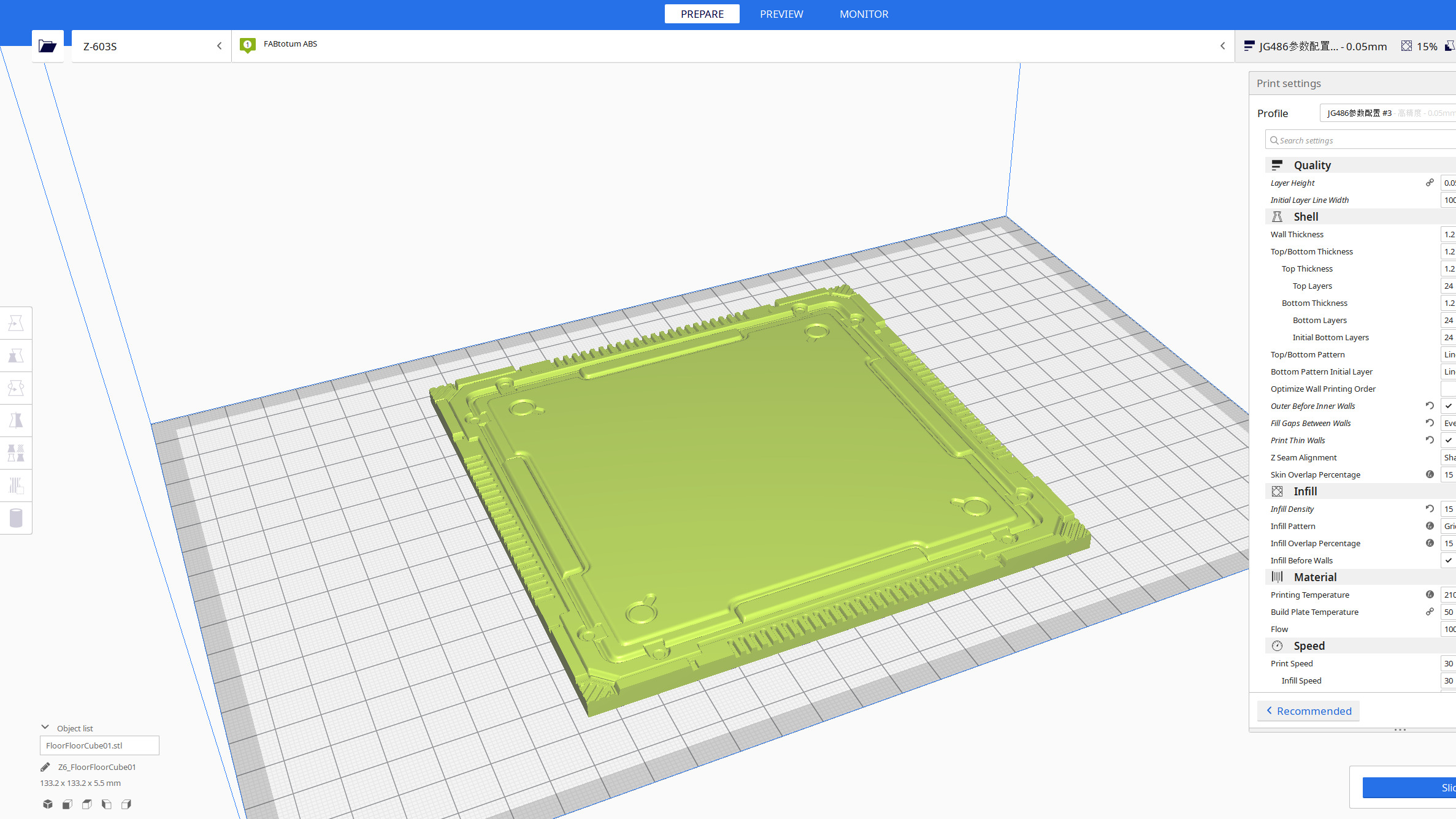This screenshot has height=819, width=1456.
Task: Switch to the MONITOR tab
Action: [863, 14]
